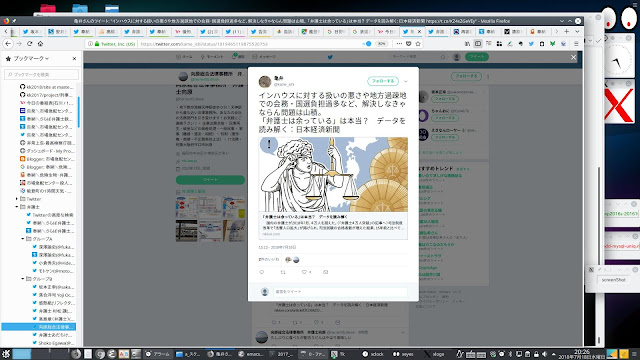640x360 pixels.
Task: Open the clock showing 20:26
Action: (x=582, y=354)
